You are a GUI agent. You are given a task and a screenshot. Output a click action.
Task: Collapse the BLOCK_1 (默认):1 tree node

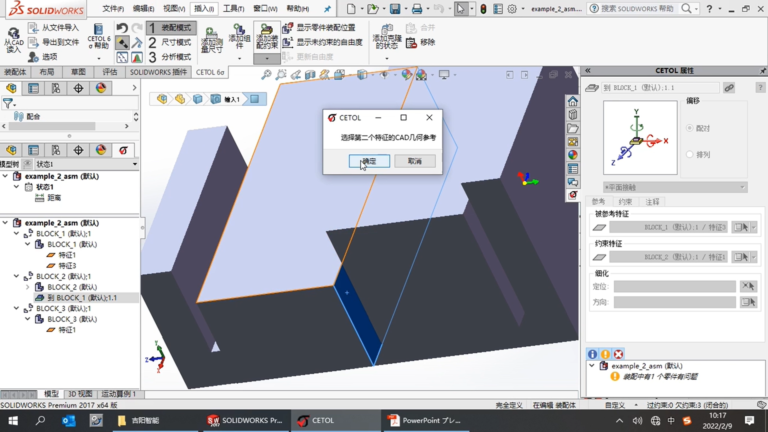coord(16,234)
